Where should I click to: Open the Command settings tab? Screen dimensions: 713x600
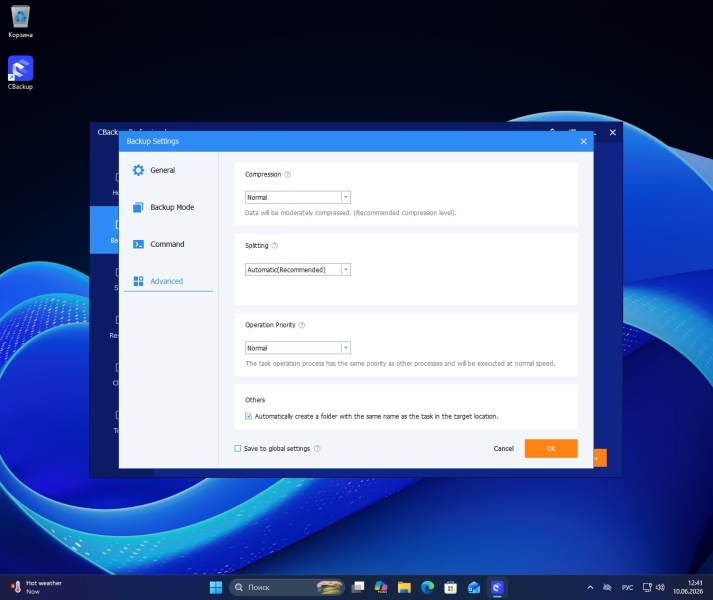pyautogui.click(x=167, y=244)
